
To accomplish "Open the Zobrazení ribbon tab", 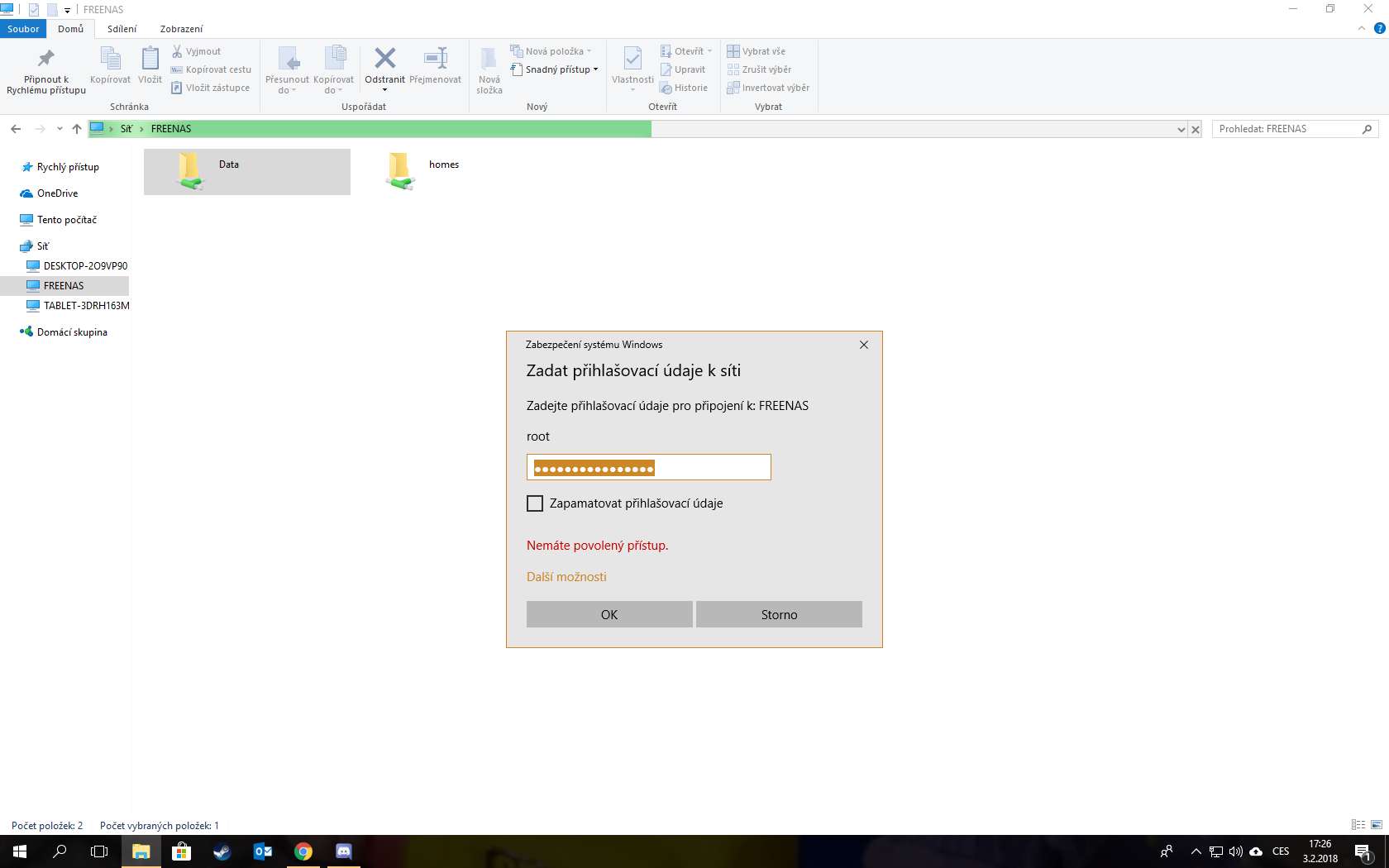I will click(181, 29).
